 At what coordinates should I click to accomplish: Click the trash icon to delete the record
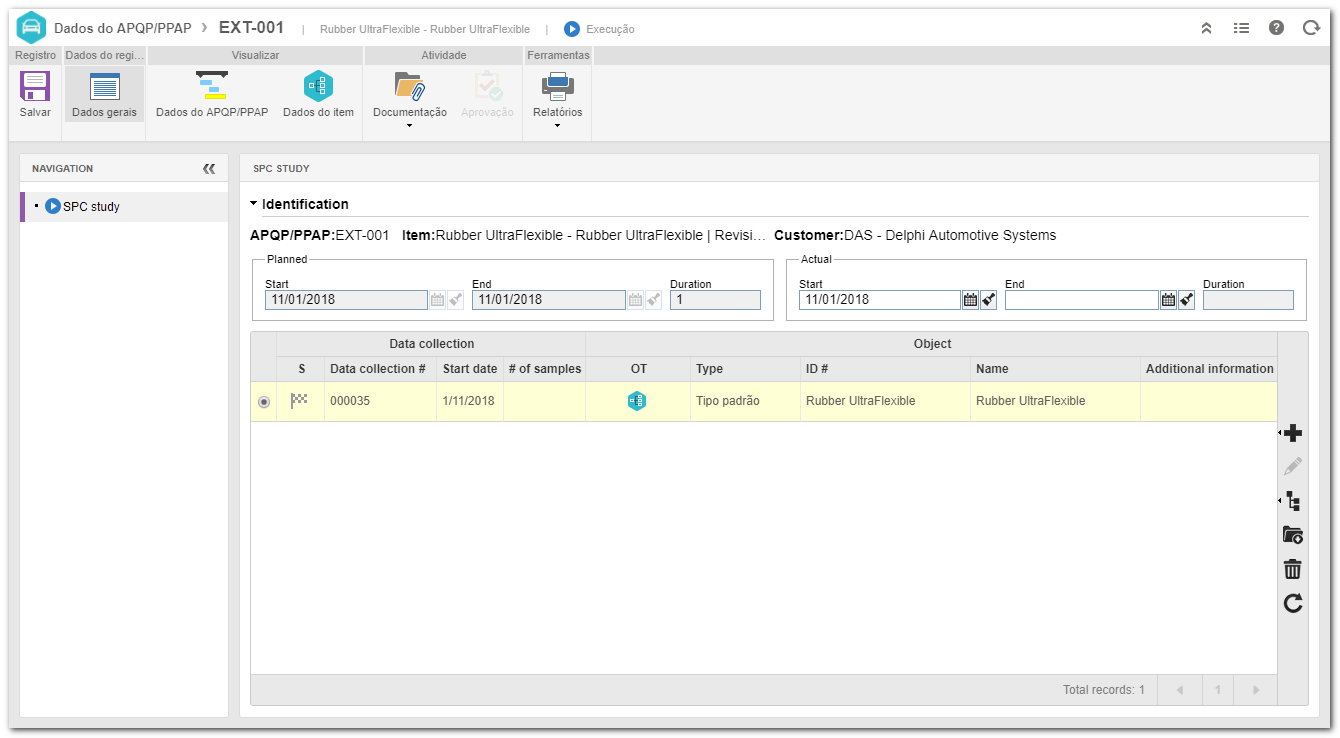pos(1293,569)
